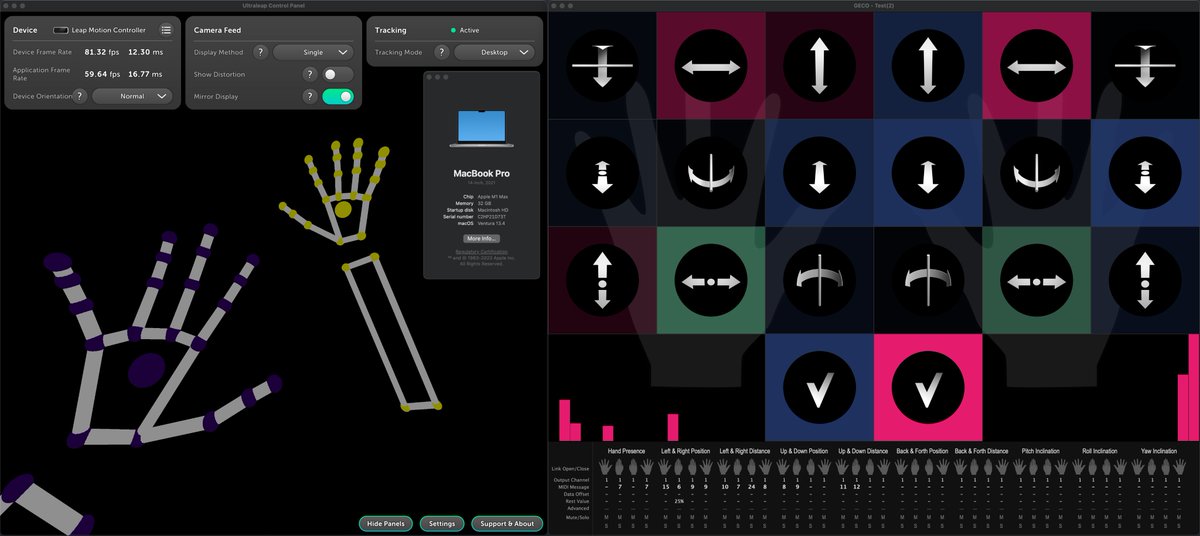Click the Mute/Solo row label
The width and height of the screenshot is (1200, 536).
578,517
